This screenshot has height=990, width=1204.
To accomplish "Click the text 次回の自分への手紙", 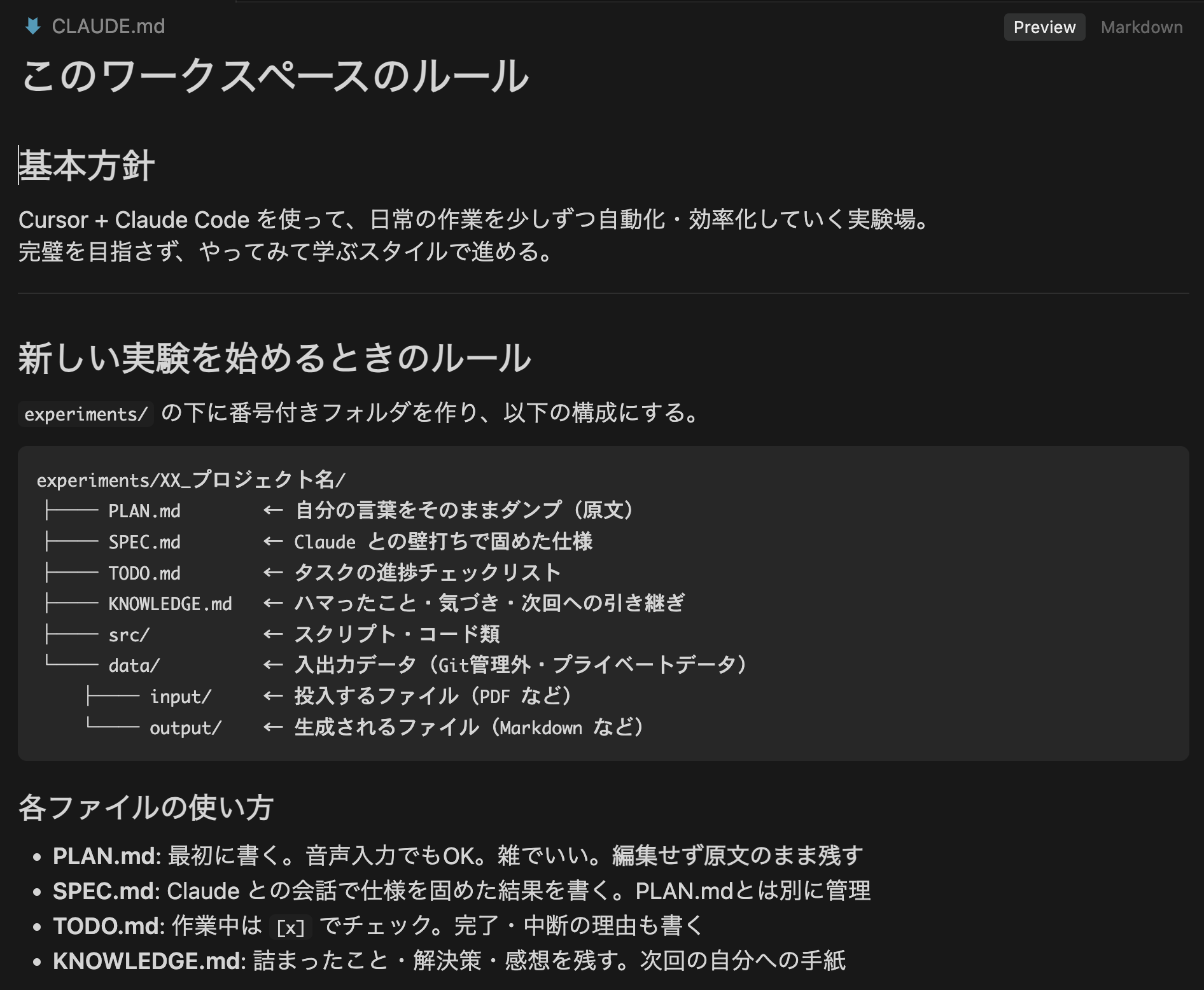I will pos(743,961).
